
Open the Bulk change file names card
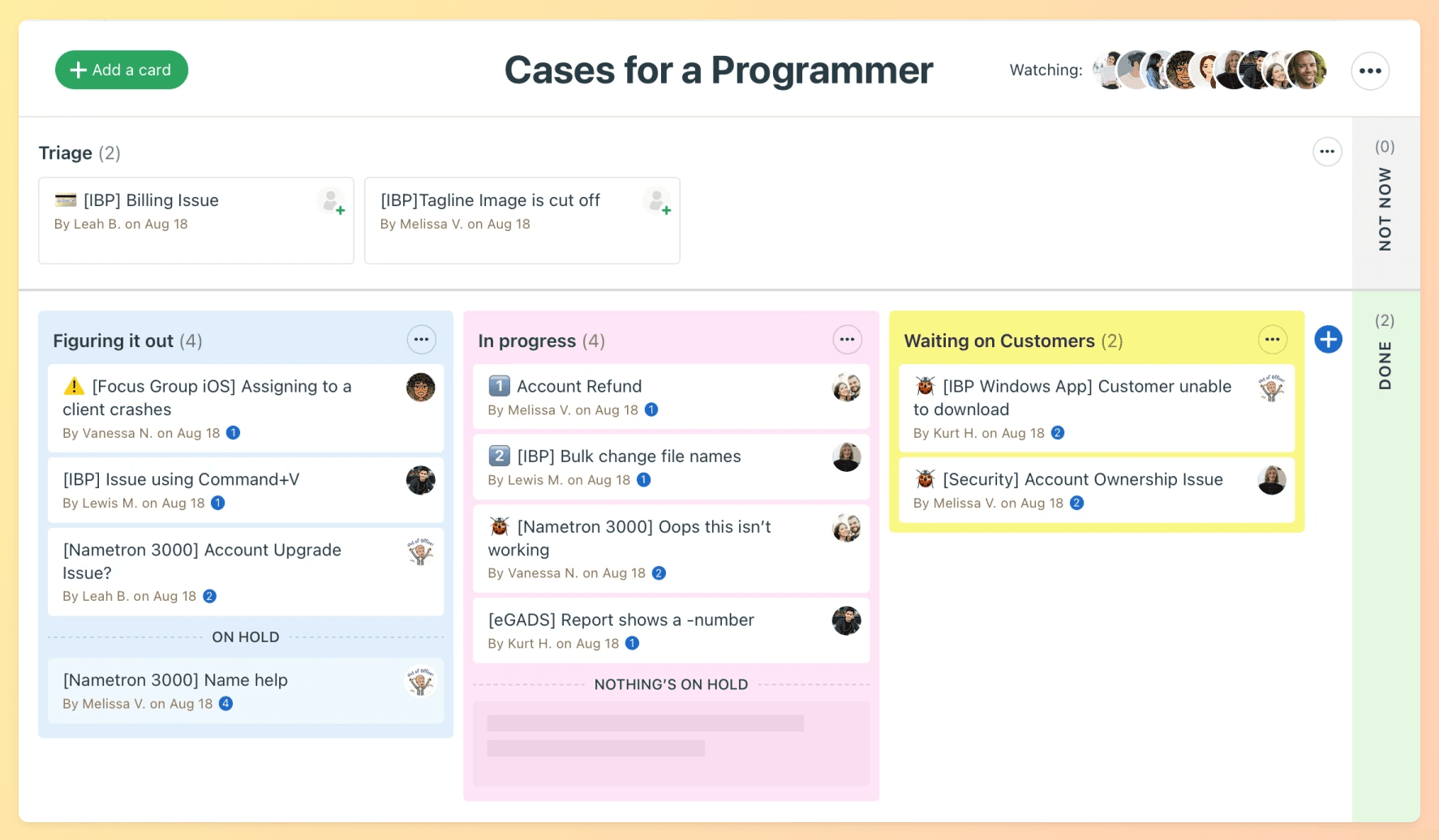[629, 456]
